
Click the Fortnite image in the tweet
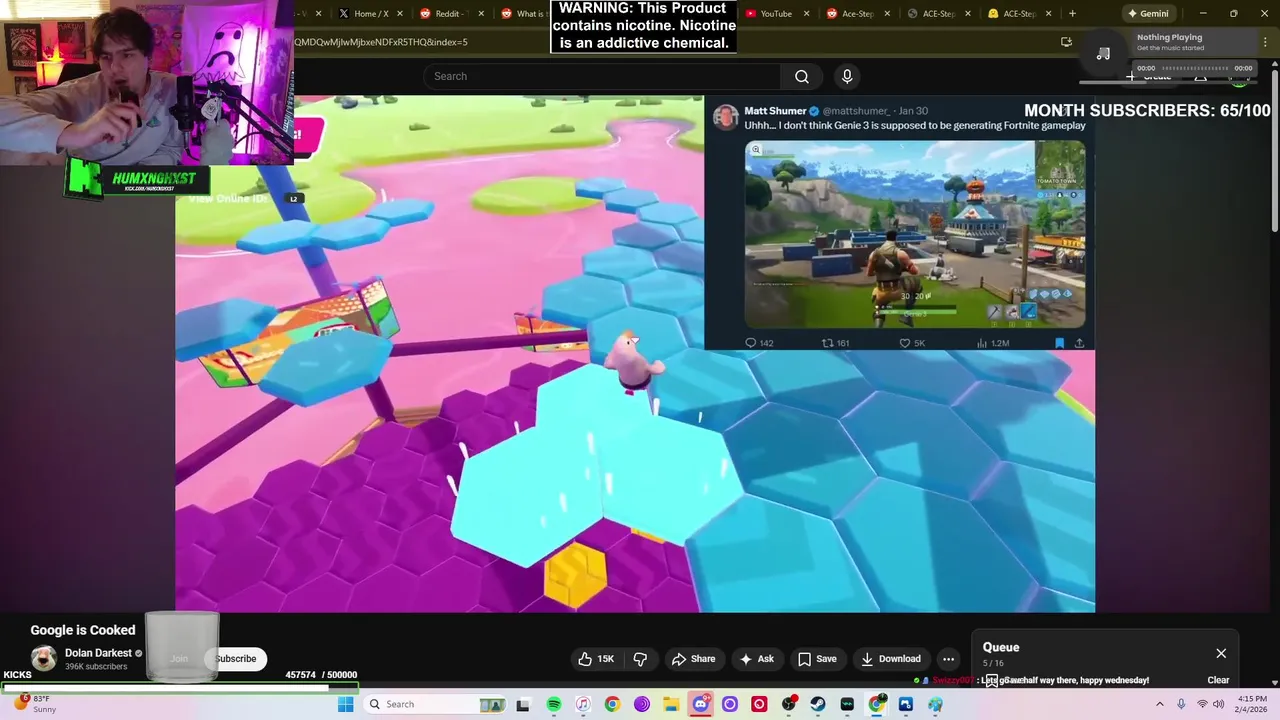(x=915, y=234)
